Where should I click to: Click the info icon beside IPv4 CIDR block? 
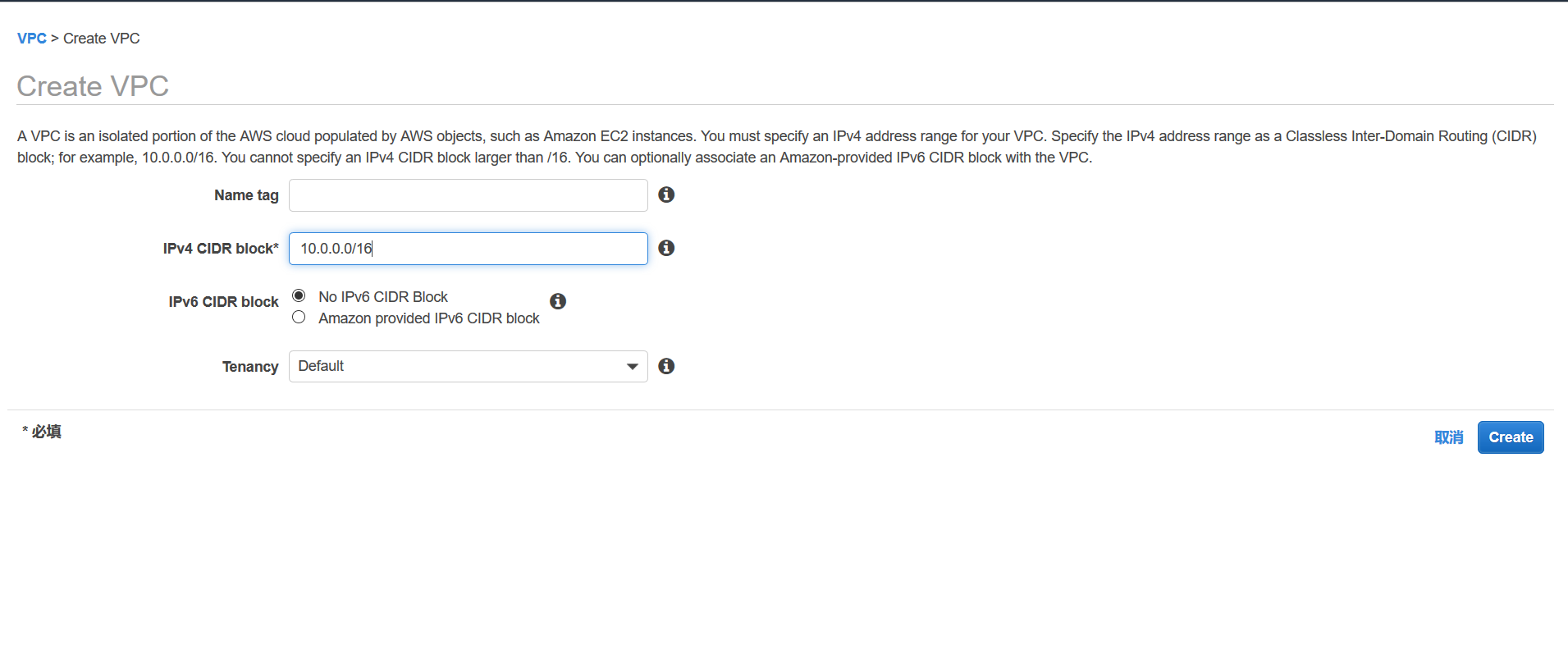tap(666, 248)
